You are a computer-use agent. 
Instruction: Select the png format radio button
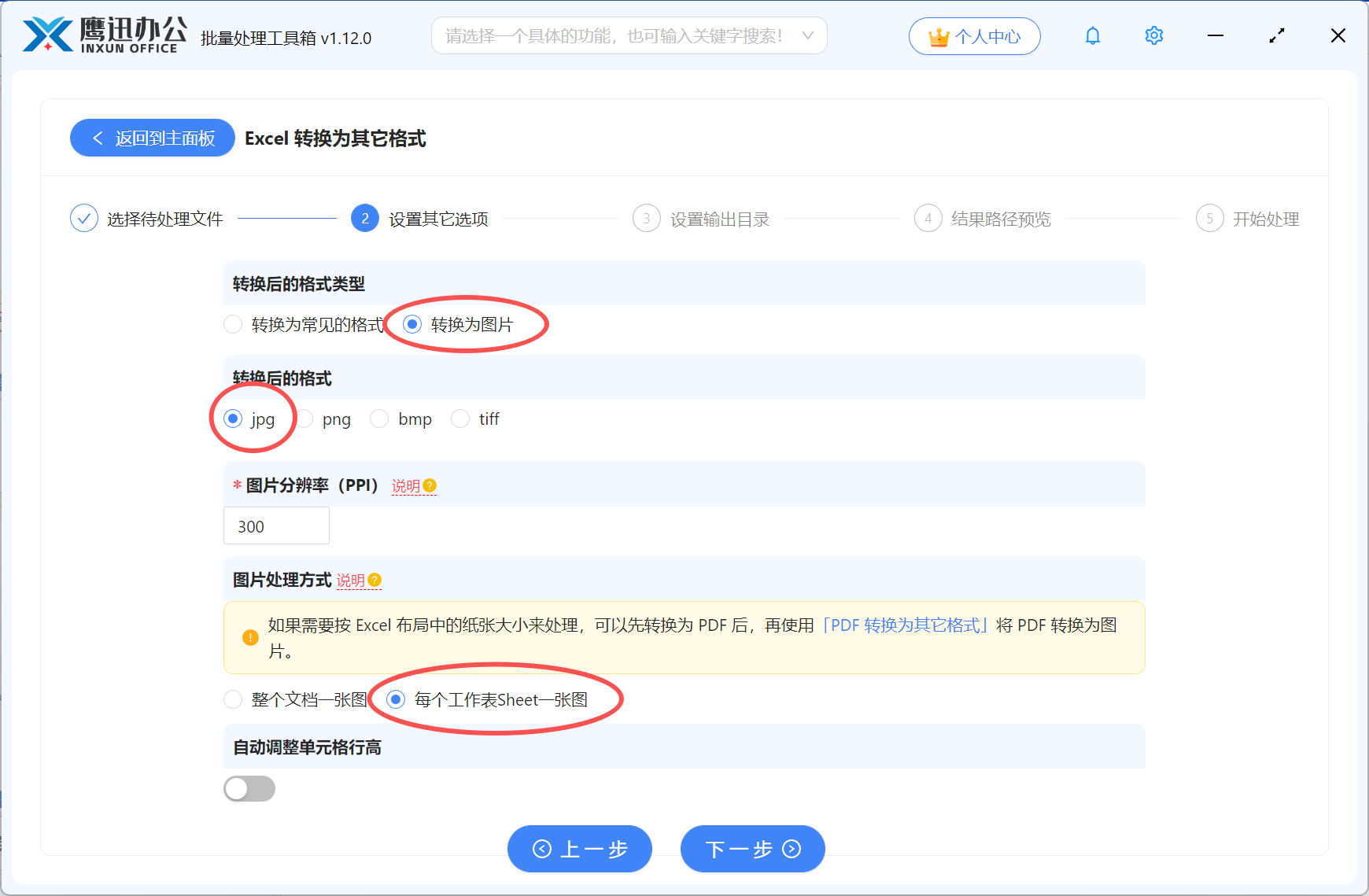(x=305, y=419)
